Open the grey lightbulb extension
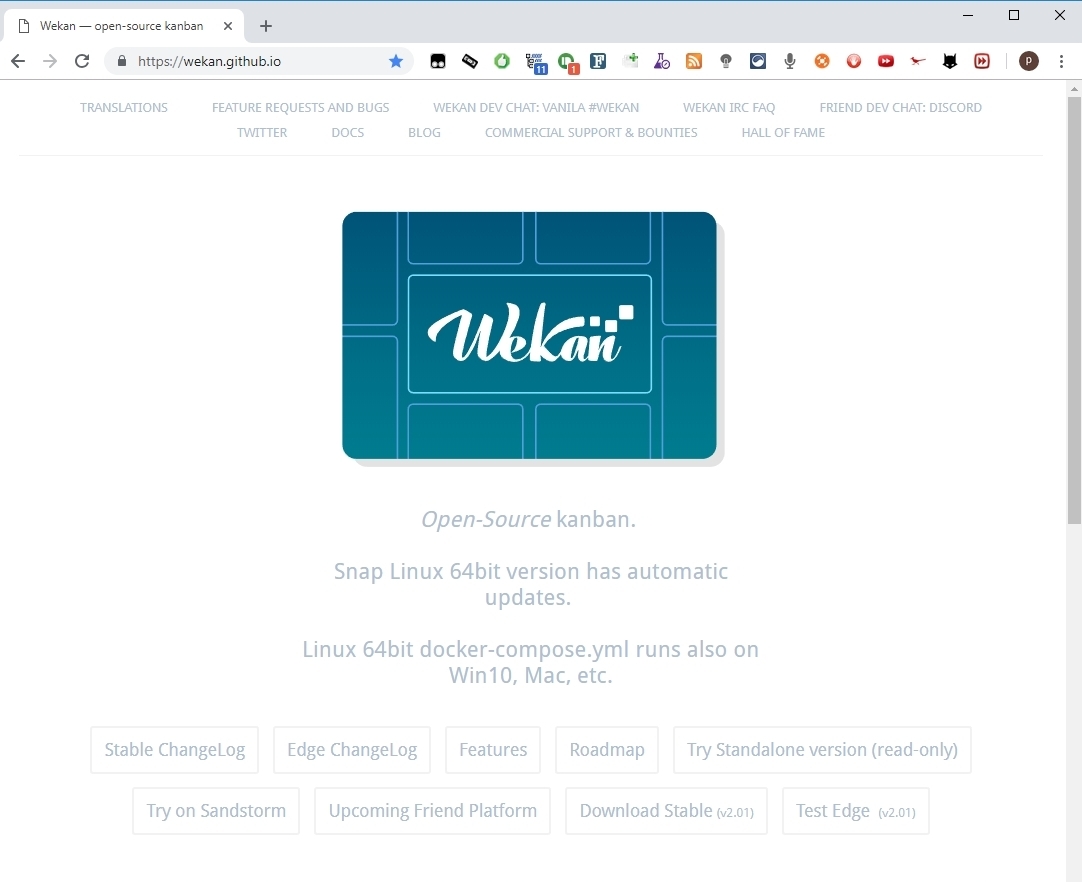This screenshot has height=882, width=1082. (725, 61)
